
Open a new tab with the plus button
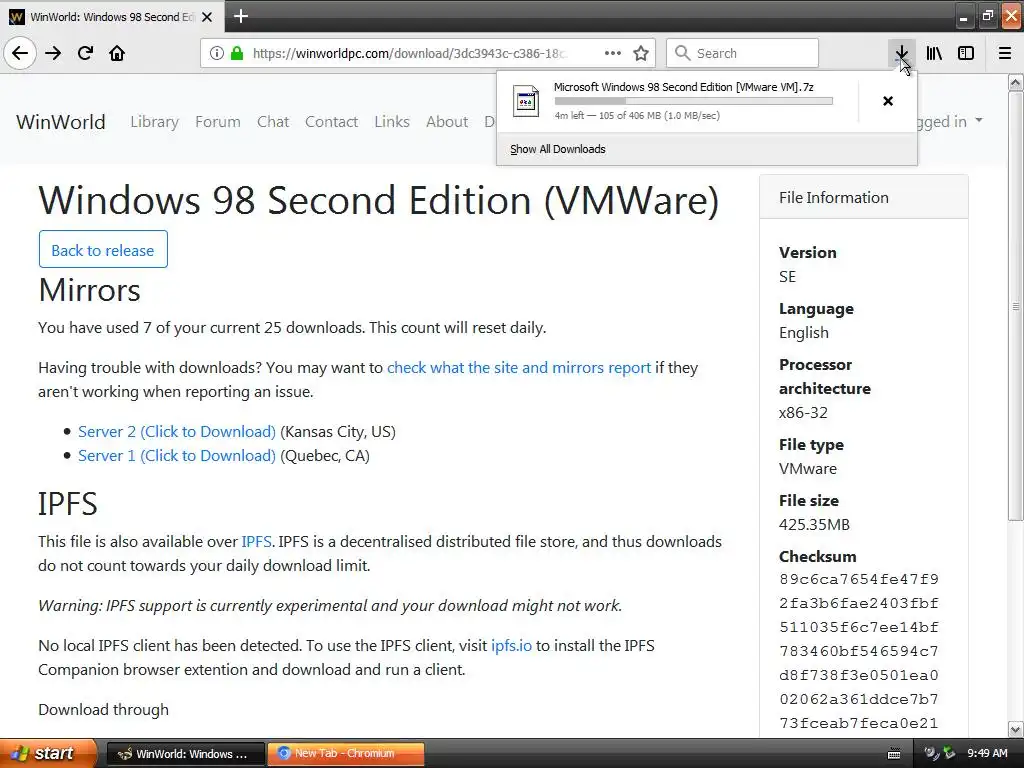click(x=240, y=16)
